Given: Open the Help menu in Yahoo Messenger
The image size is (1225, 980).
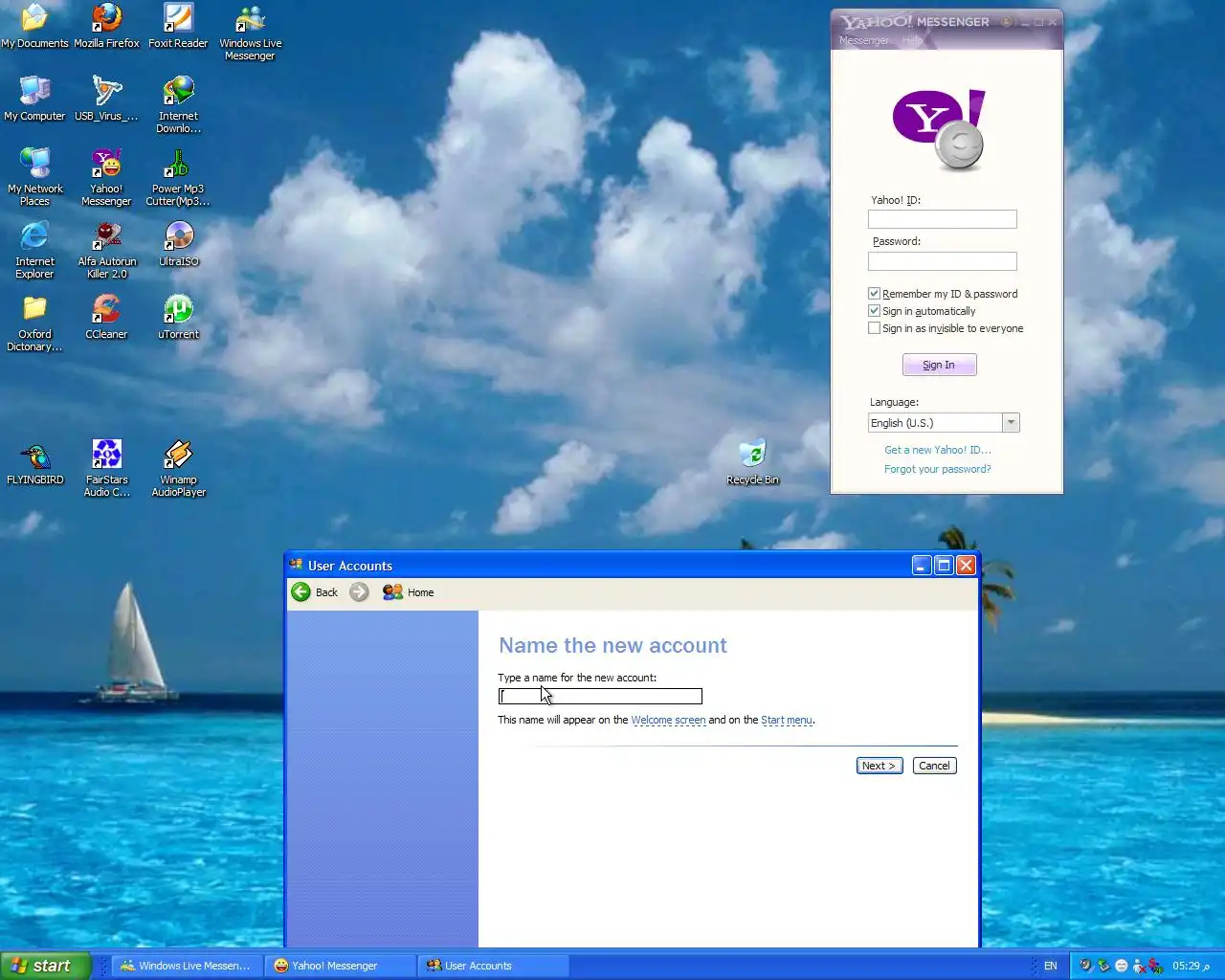Looking at the screenshot, I should click(912, 40).
